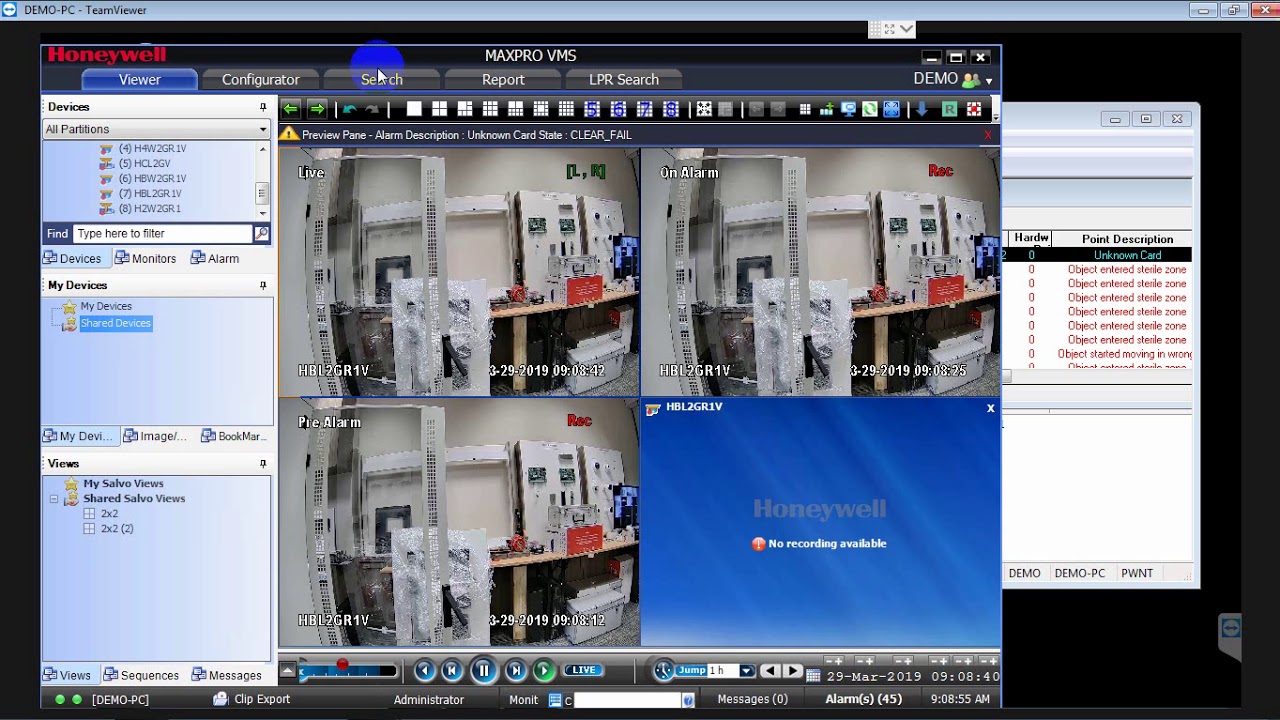Click the Type here to filter field
This screenshot has height=720, width=1280.
pos(163,233)
